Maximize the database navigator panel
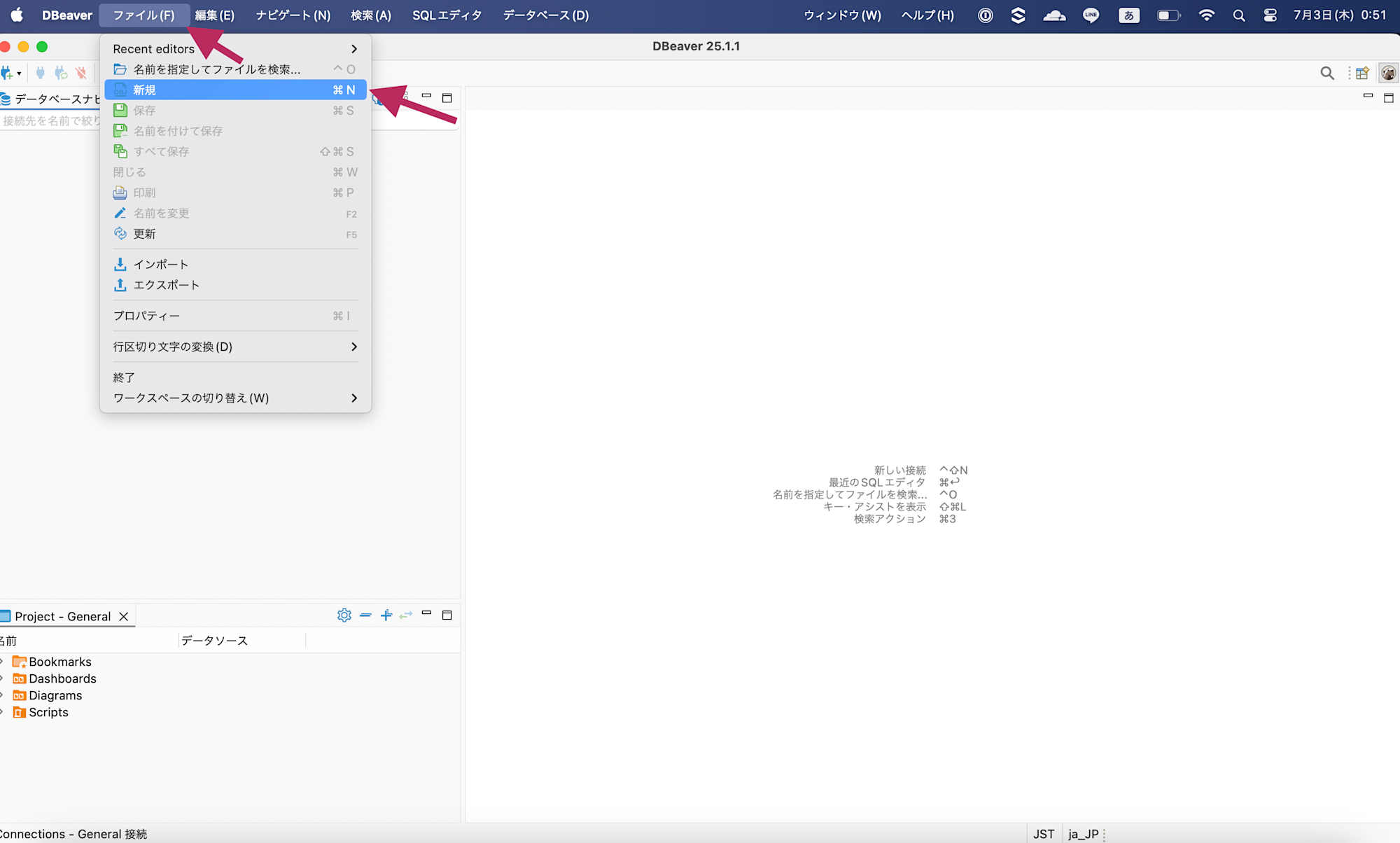The height and width of the screenshot is (843, 1400). [x=447, y=98]
